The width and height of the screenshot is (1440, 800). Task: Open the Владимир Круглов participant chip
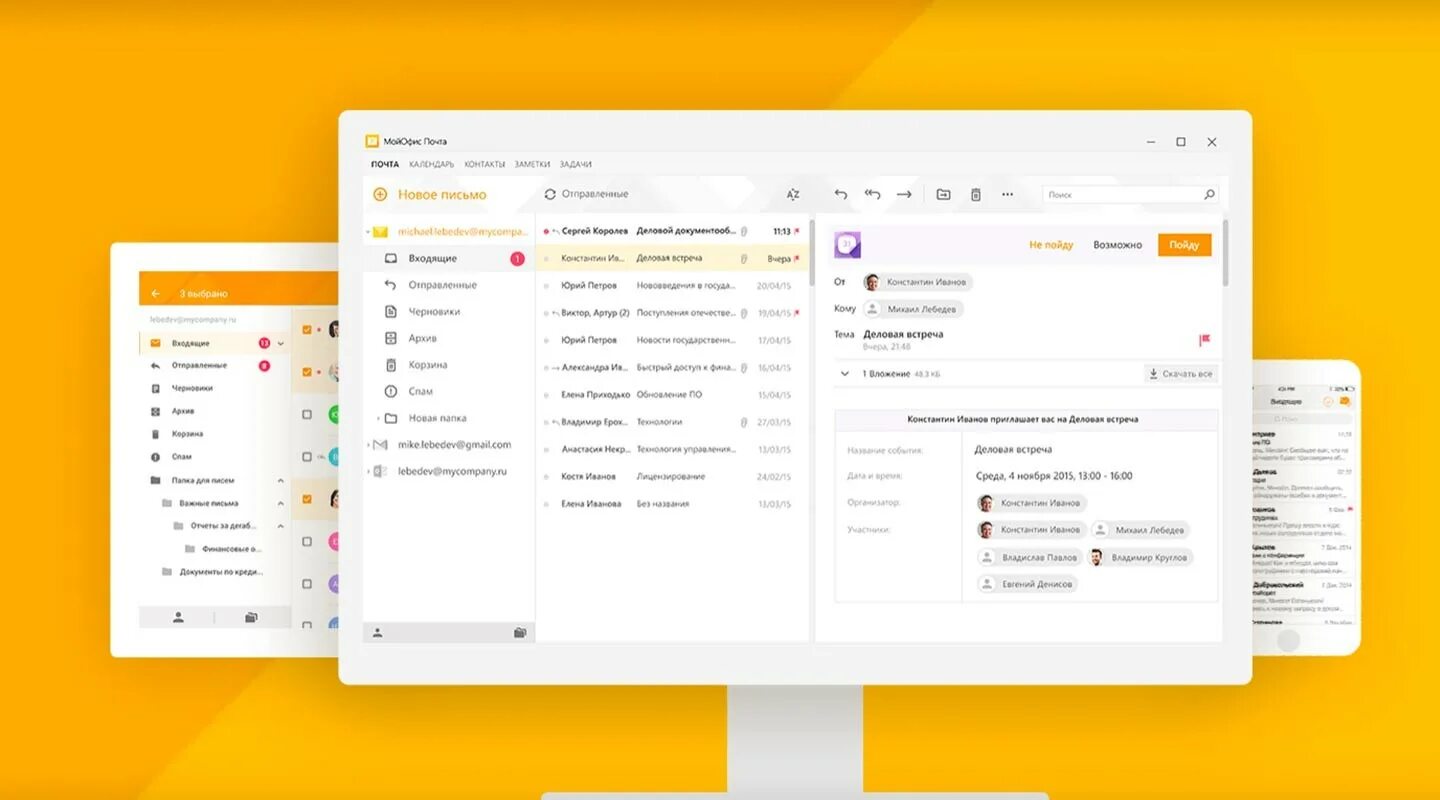coord(1139,557)
